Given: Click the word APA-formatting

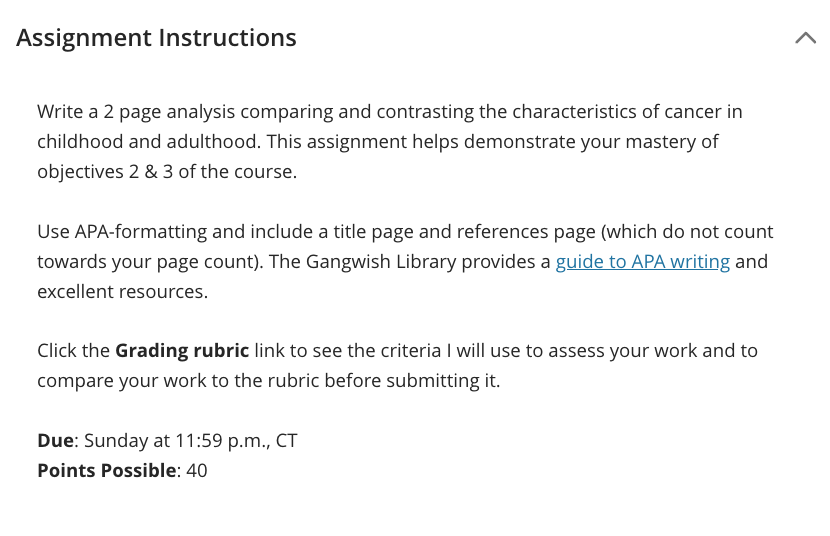Looking at the screenshot, I should pyautogui.click(x=140, y=232).
